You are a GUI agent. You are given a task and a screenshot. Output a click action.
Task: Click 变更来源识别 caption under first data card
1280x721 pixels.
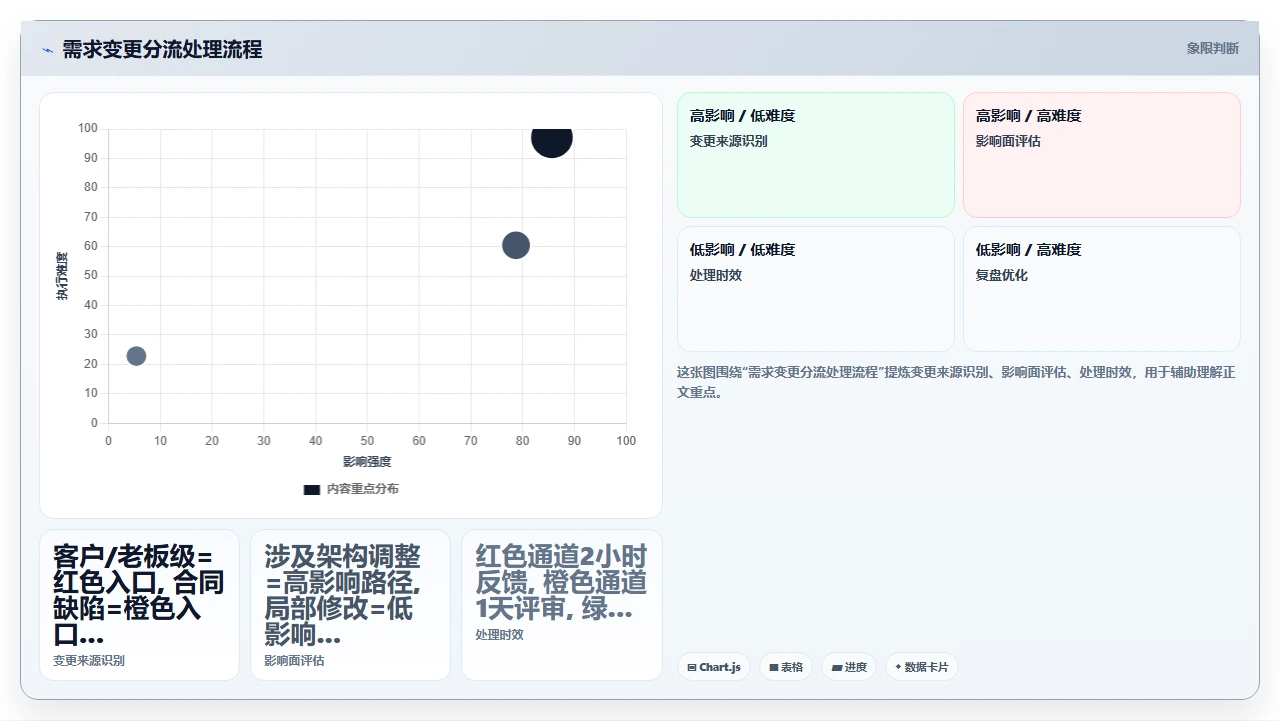89,661
